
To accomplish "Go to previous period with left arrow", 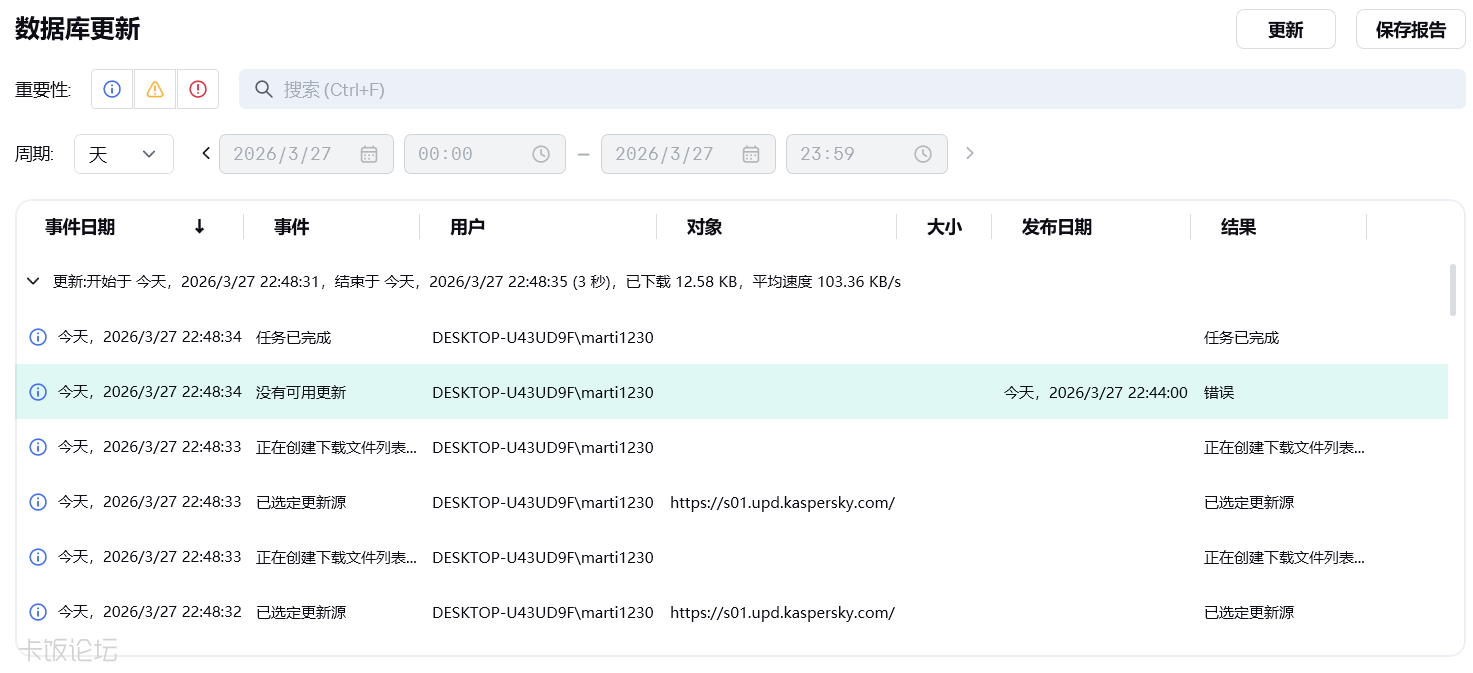I will point(206,153).
